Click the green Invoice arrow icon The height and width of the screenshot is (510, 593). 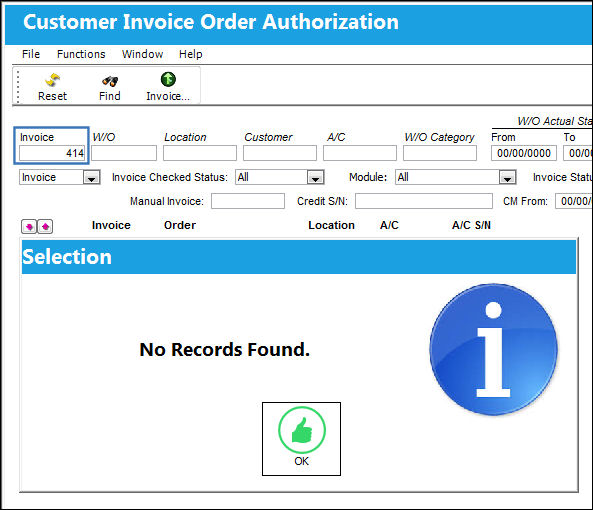coord(168,79)
